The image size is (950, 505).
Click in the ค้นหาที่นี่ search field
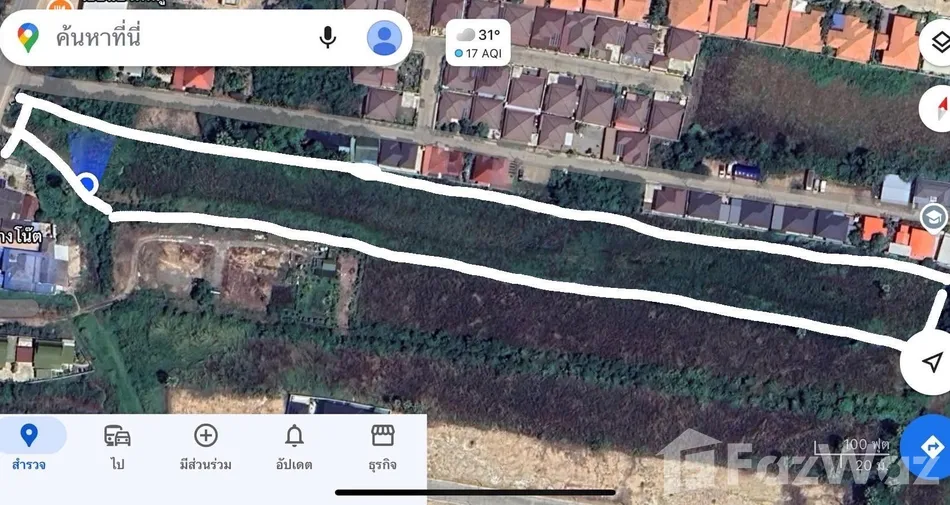tap(182, 38)
